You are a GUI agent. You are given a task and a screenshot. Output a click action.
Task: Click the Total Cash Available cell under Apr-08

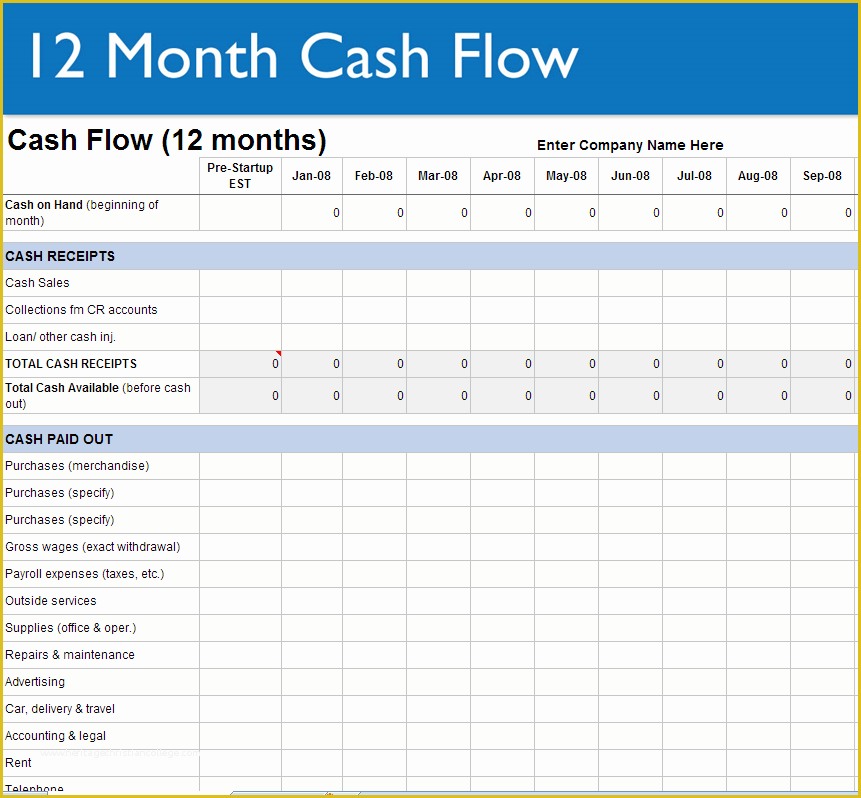tap(502, 395)
